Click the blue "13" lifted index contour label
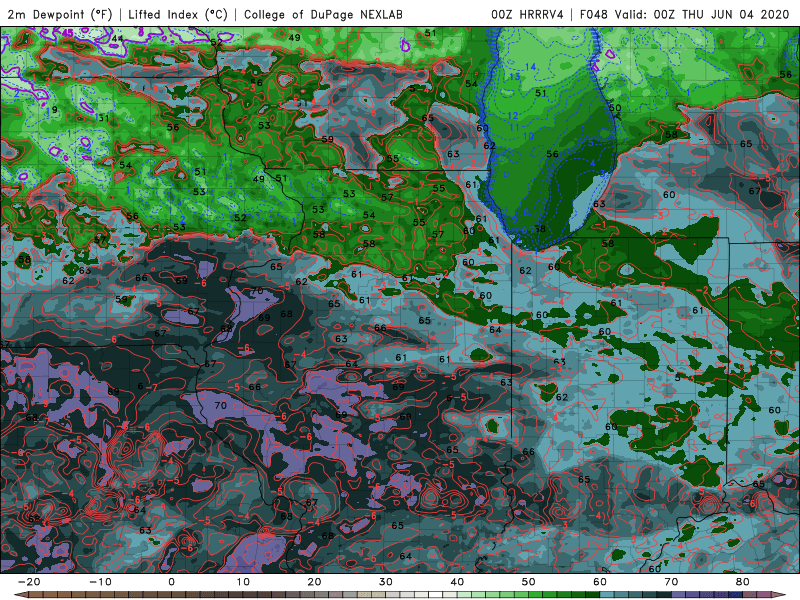The width and height of the screenshot is (800, 600). click(x=514, y=77)
